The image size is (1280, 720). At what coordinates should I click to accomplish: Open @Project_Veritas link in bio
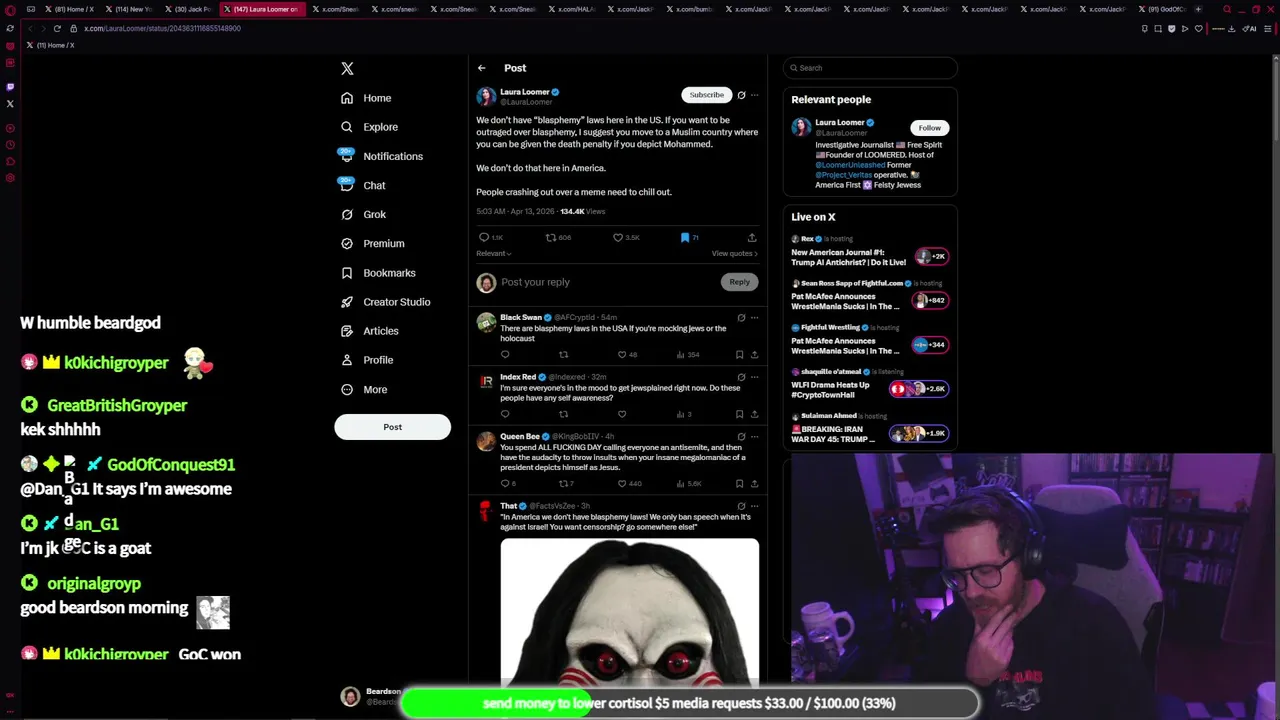(x=844, y=175)
